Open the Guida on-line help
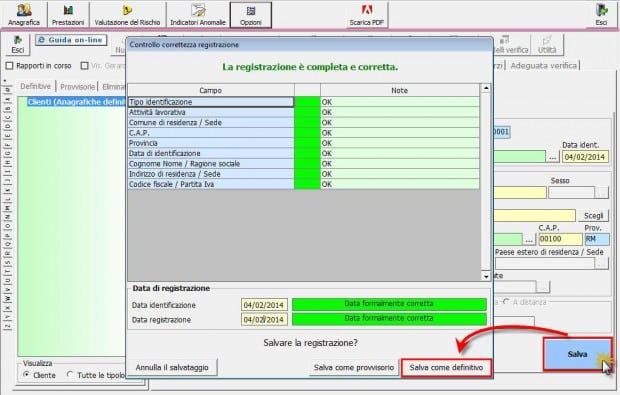The height and width of the screenshot is (395, 620). click(x=71, y=40)
